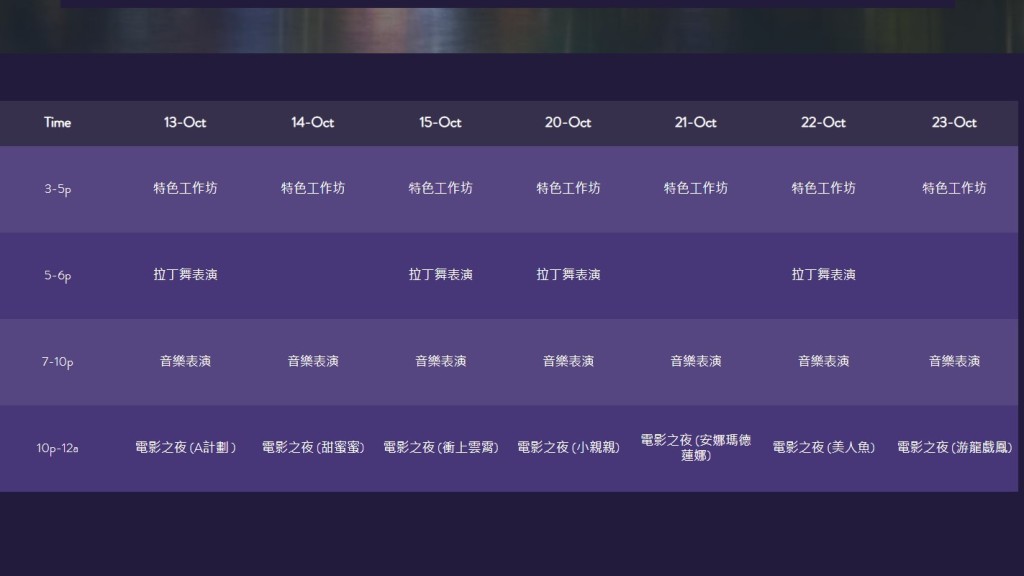Click 電影之夜 (A計劃) cell
This screenshot has height=576, width=1024.
pos(185,447)
